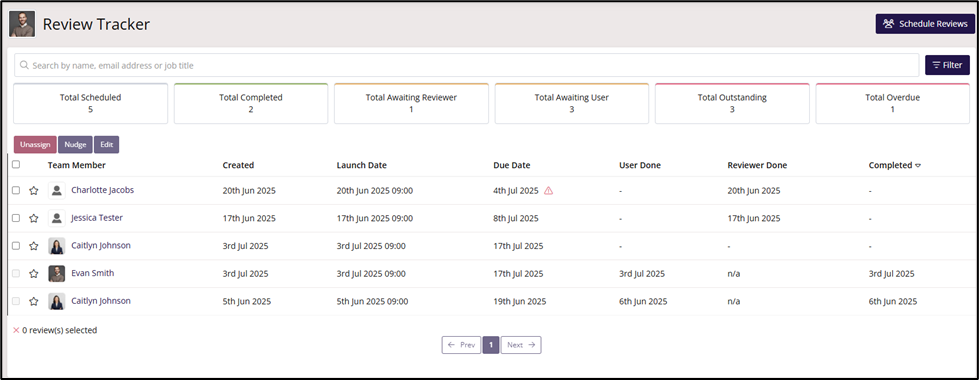
Task: Star Charlotte Jacobs' review as favorite
Action: pyautogui.click(x=34, y=191)
